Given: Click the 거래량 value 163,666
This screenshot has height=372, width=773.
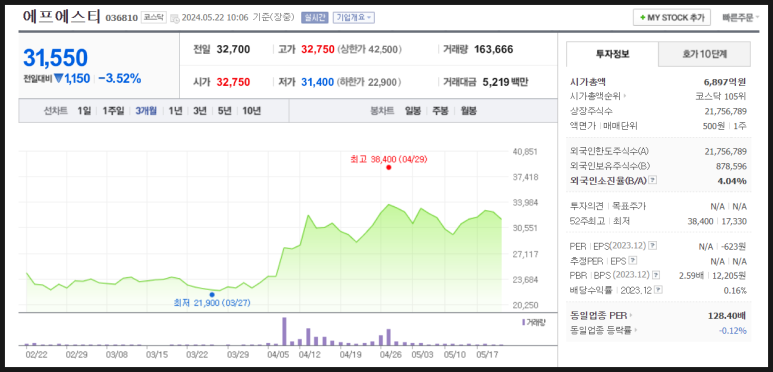Looking at the screenshot, I should pos(493,49).
